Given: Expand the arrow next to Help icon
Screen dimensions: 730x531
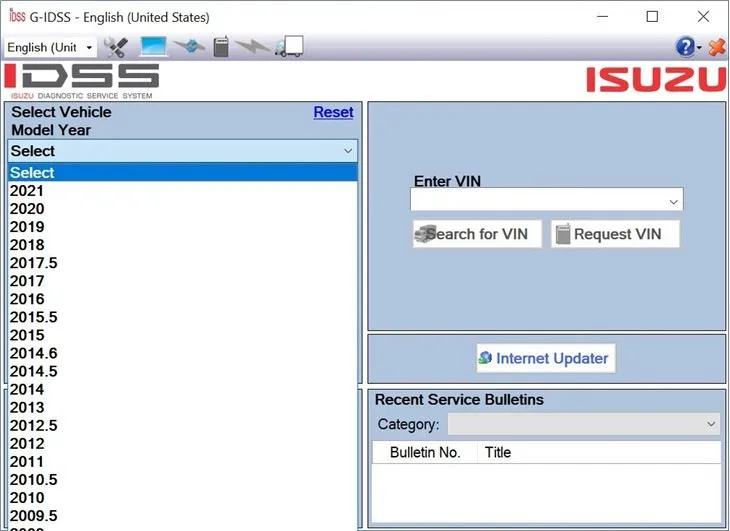Looking at the screenshot, I should [699, 47].
